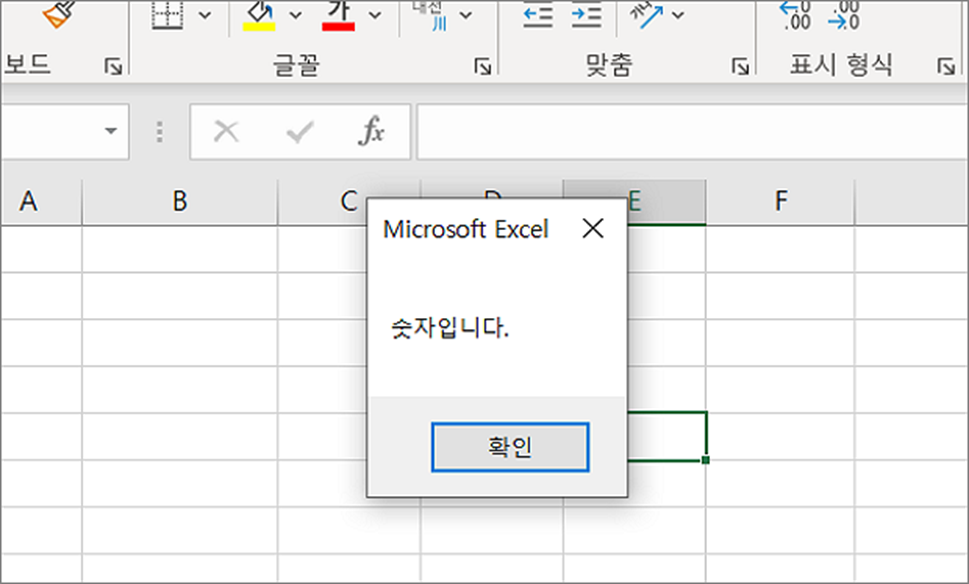Image resolution: width=969 pixels, height=584 pixels.
Task: Click the format painter brush icon
Action: (x=59, y=14)
